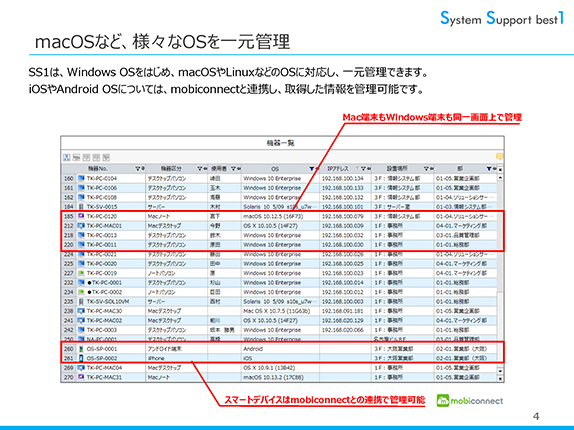Click the Excel export icon in device list toolbar

pos(67,157)
